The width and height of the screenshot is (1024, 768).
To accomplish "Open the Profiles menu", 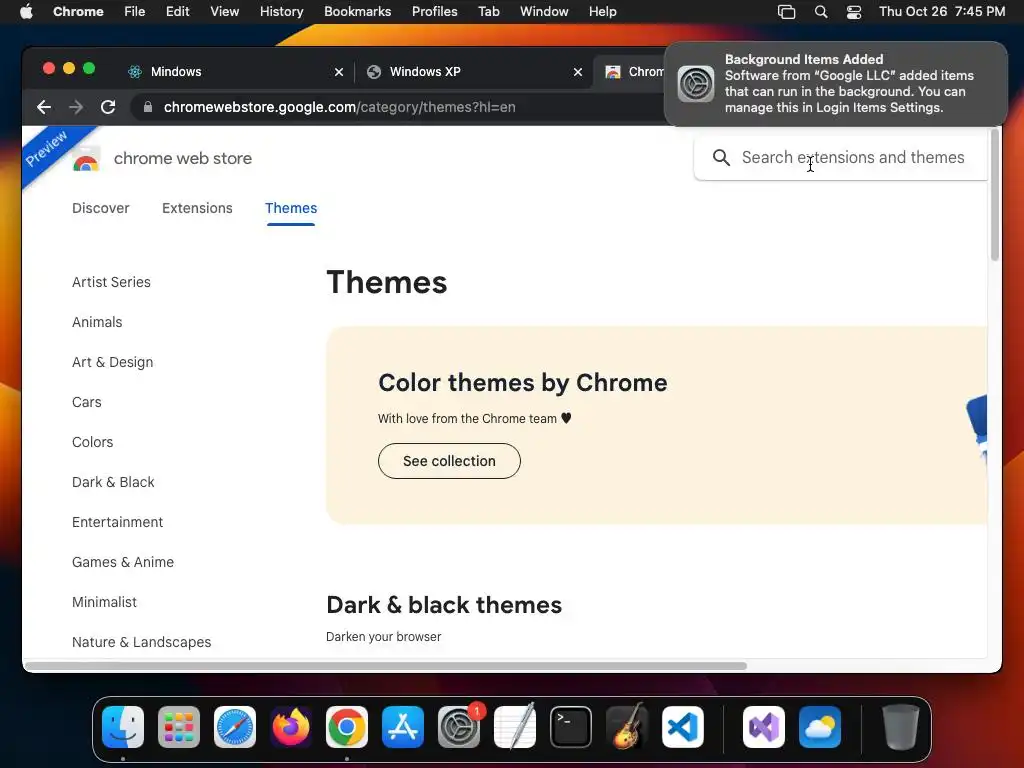I will (434, 12).
